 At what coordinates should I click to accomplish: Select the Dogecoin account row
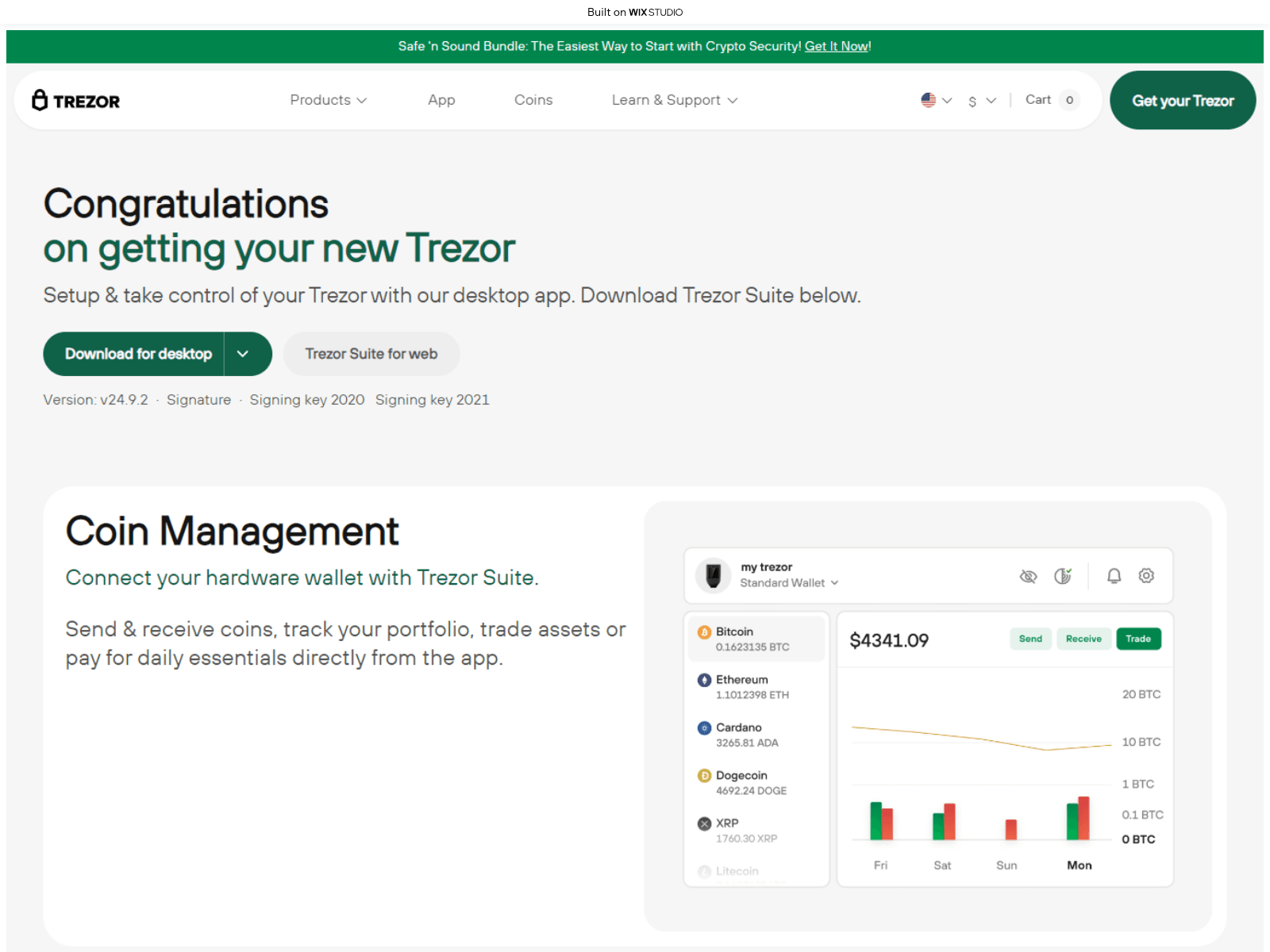[x=756, y=782]
